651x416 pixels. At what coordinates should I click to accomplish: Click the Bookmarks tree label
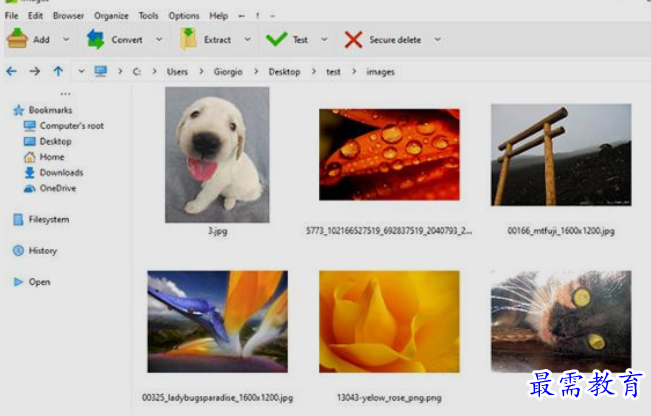point(51,110)
